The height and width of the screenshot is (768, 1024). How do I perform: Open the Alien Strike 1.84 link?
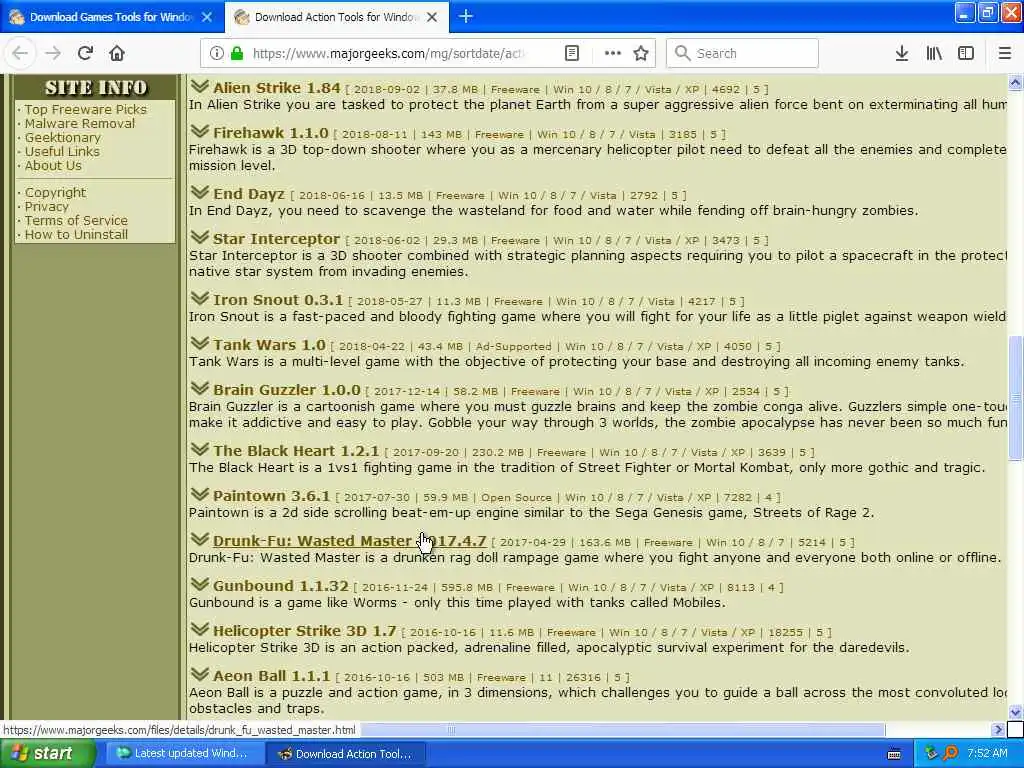click(277, 88)
